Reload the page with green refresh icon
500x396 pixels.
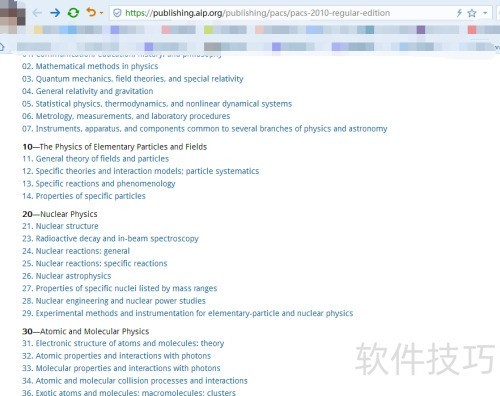point(73,13)
